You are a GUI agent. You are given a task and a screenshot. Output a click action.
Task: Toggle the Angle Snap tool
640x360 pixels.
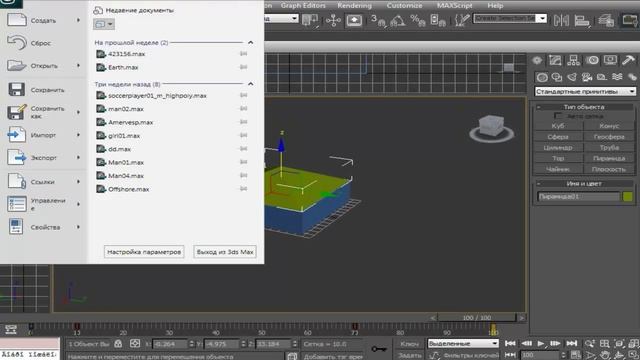tap(398, 20)
